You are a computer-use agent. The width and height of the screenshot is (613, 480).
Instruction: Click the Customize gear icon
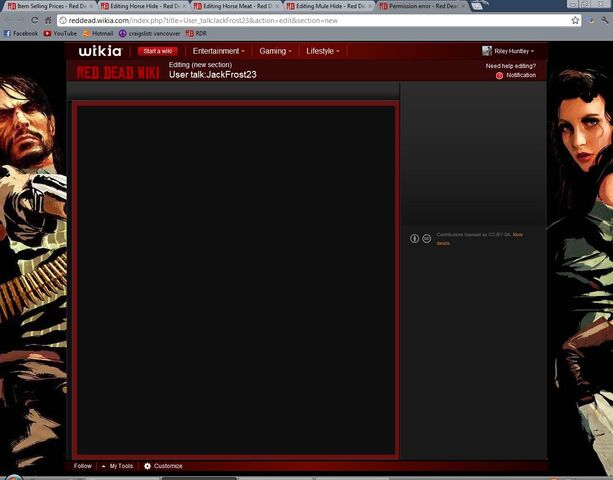click(x=147, y=466)
